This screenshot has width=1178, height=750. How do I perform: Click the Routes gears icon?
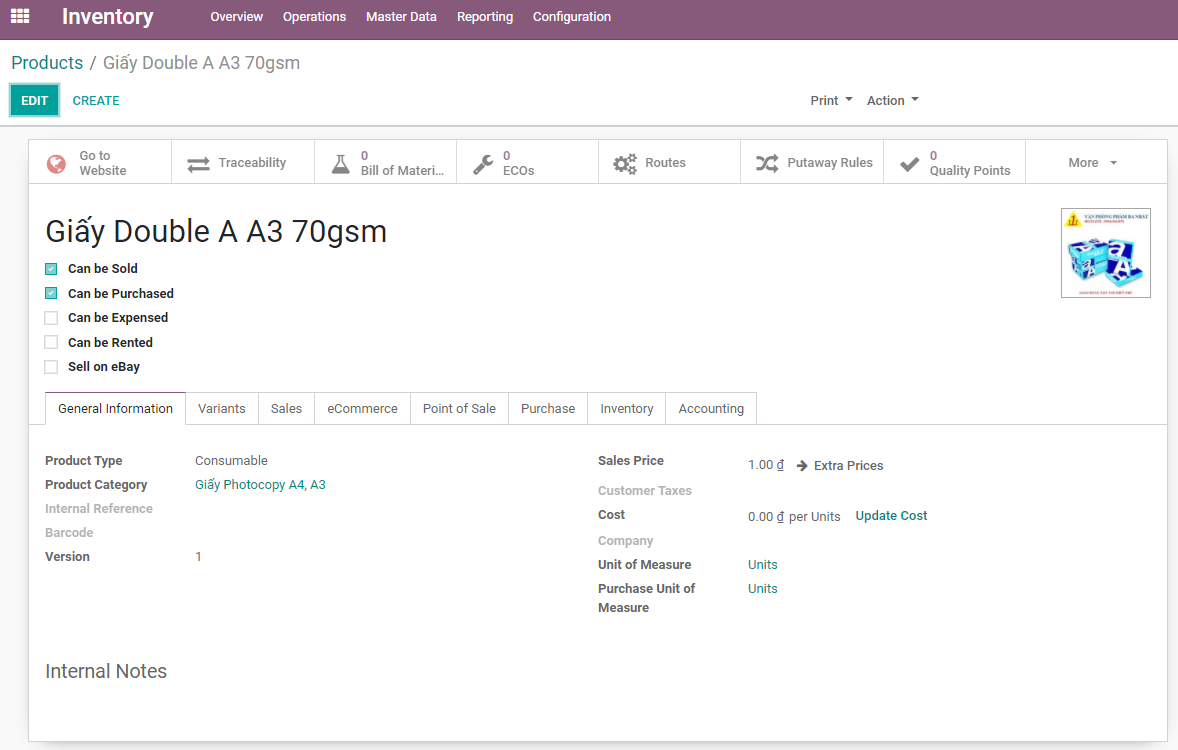coord(625,164)
